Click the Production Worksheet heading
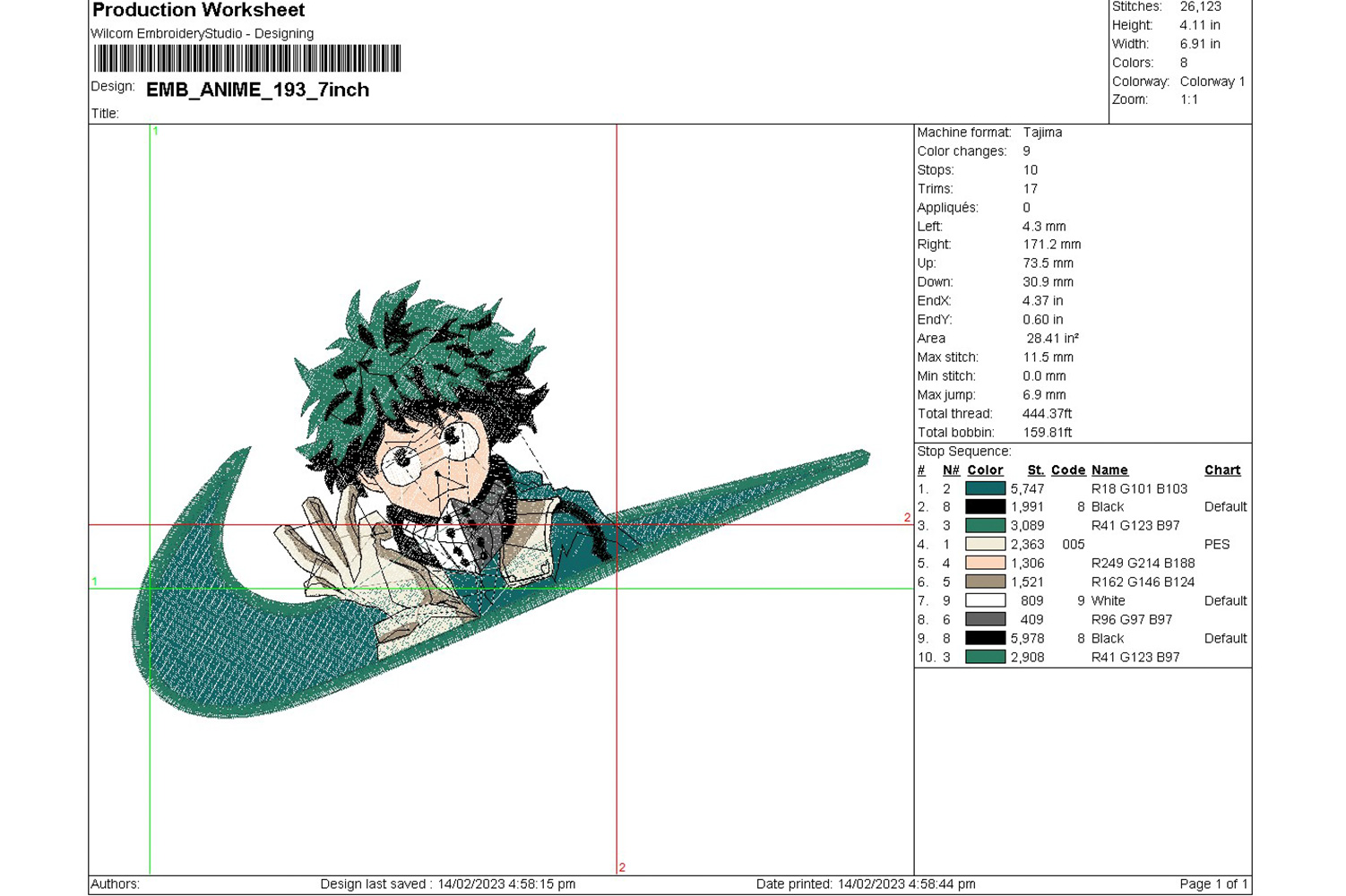The image size is (1346, 896). coord(199,10)
